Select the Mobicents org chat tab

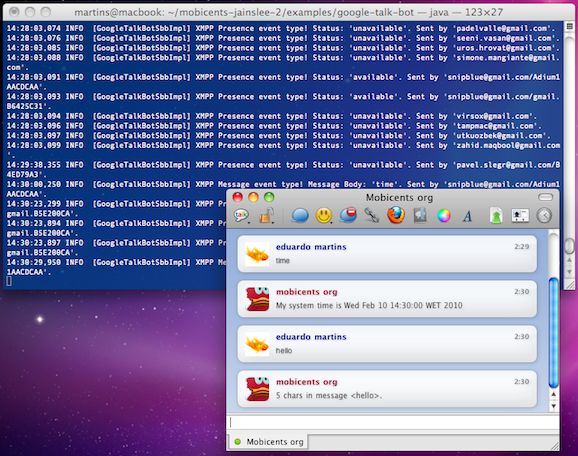point(269,442)
